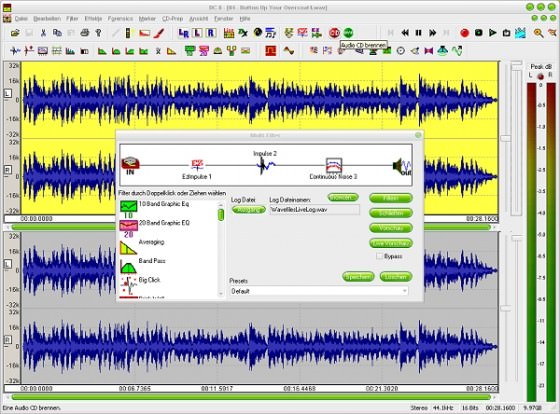Play audio with the green triangle button
This screenshot has height=414, width=560.
tap(492, 33)
